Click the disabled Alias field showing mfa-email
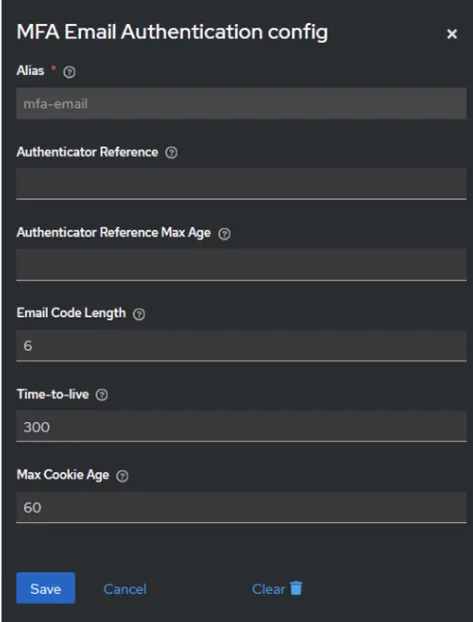This screenshot has width=473, height=622. pos(241,104)
